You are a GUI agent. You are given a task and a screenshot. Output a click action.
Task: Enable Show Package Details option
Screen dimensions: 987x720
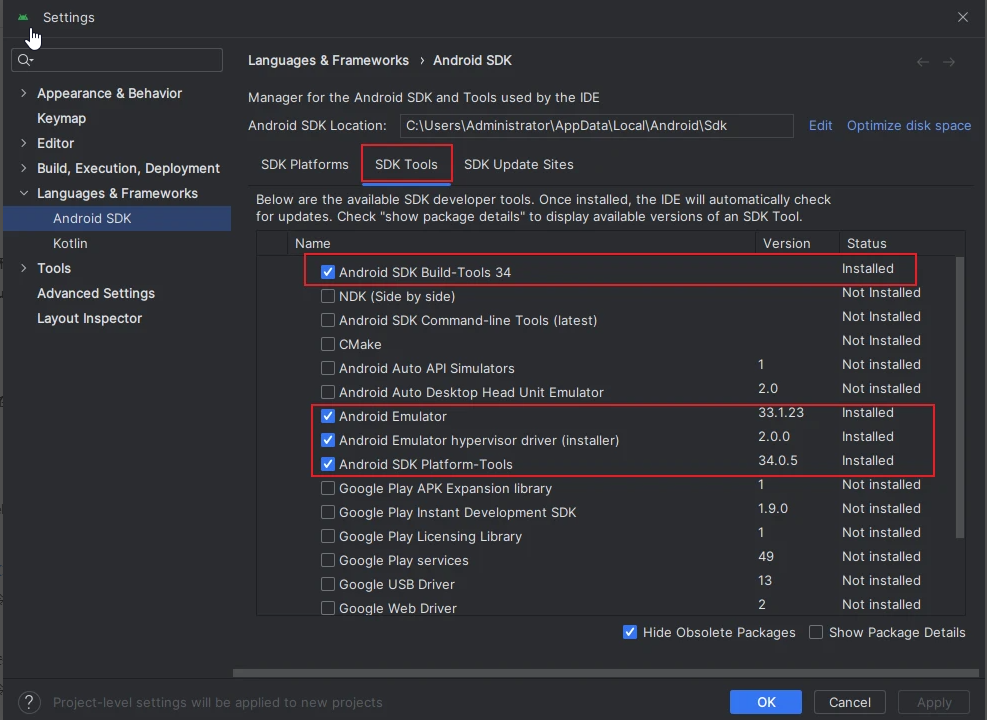tap(816, 632)
